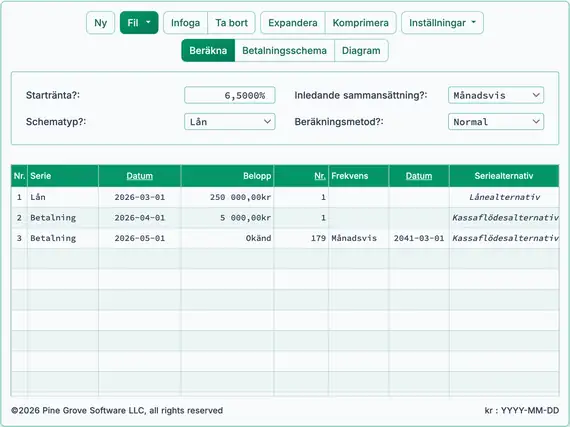
Task: Click the Infoga button
Action: click(185, 23)
